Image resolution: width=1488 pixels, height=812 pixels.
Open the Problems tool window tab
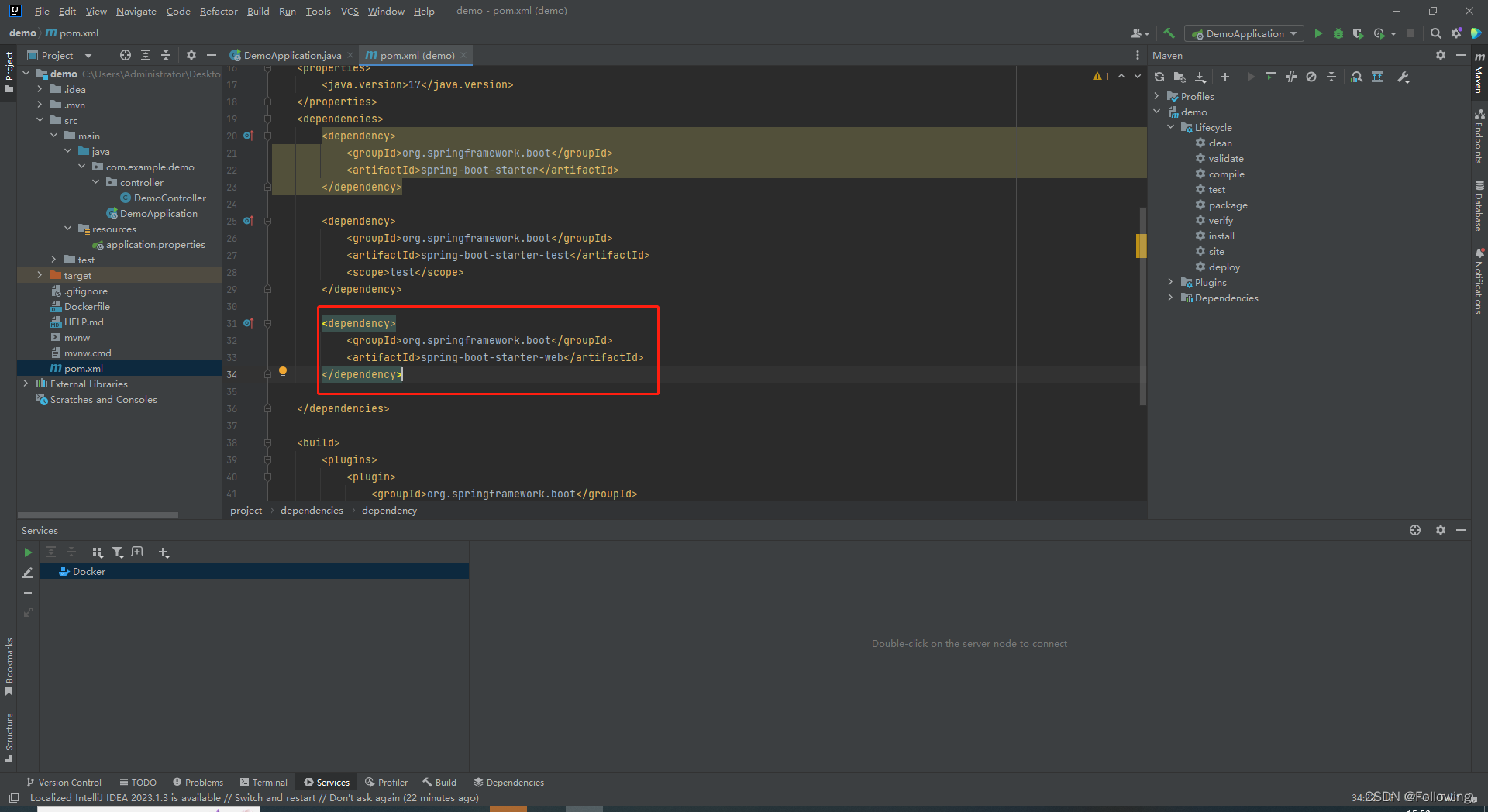coord(198,783)
